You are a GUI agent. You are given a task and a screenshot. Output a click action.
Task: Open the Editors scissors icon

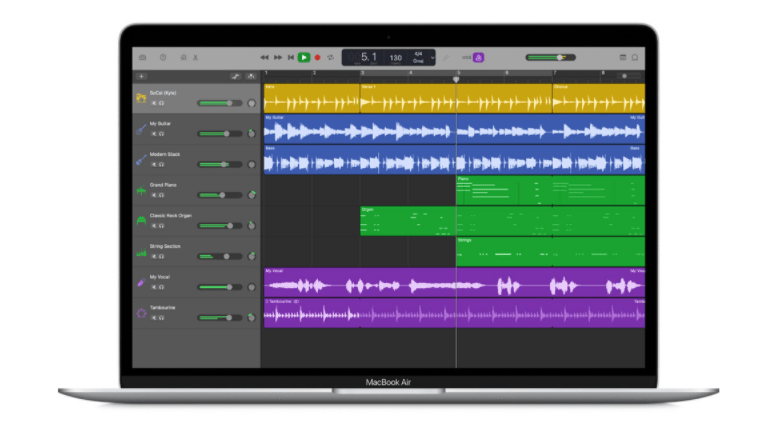195,58
